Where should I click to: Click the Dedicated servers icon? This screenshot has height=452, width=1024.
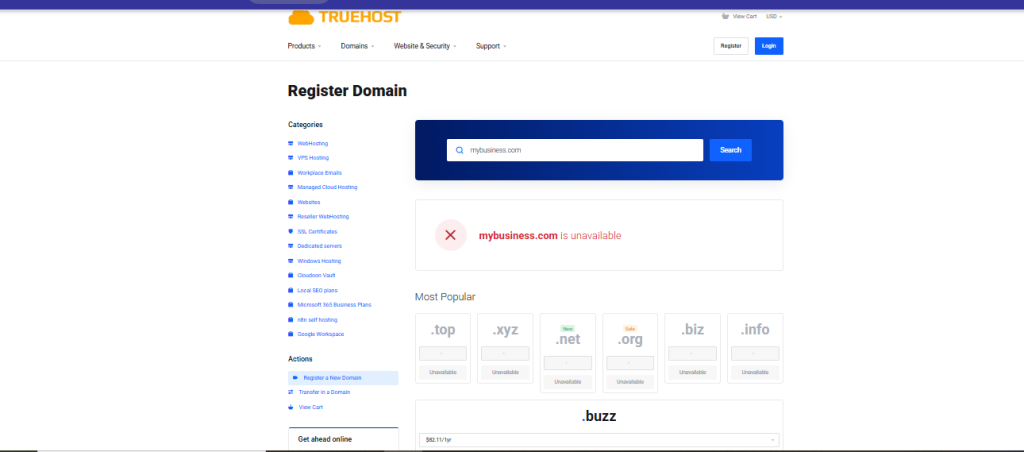coord(291,246)
